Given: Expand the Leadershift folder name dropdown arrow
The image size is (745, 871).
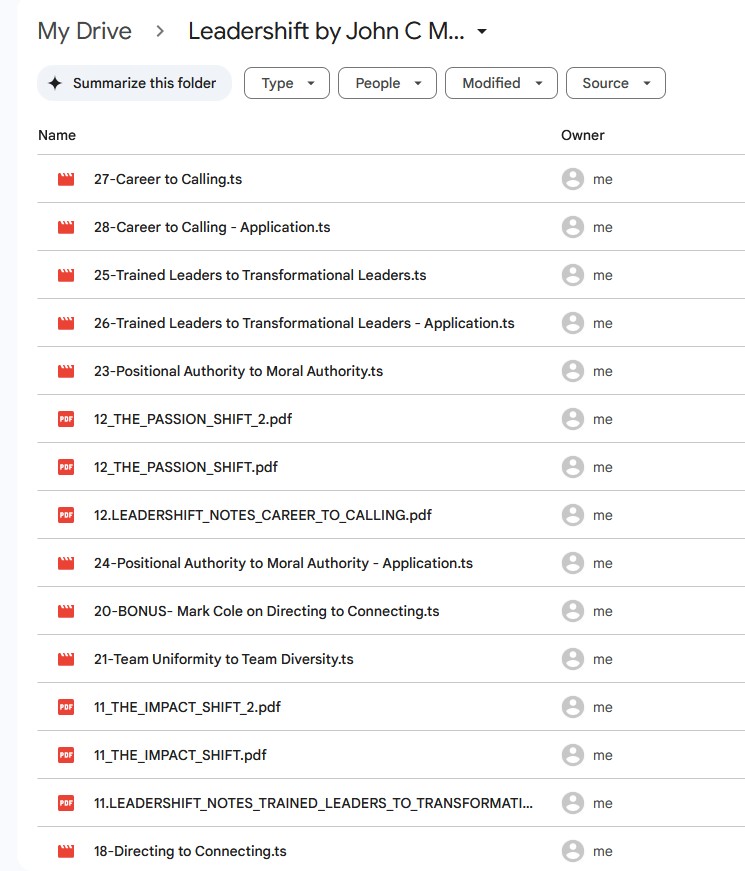Looking at the screenshot, I should coord(482,32).
